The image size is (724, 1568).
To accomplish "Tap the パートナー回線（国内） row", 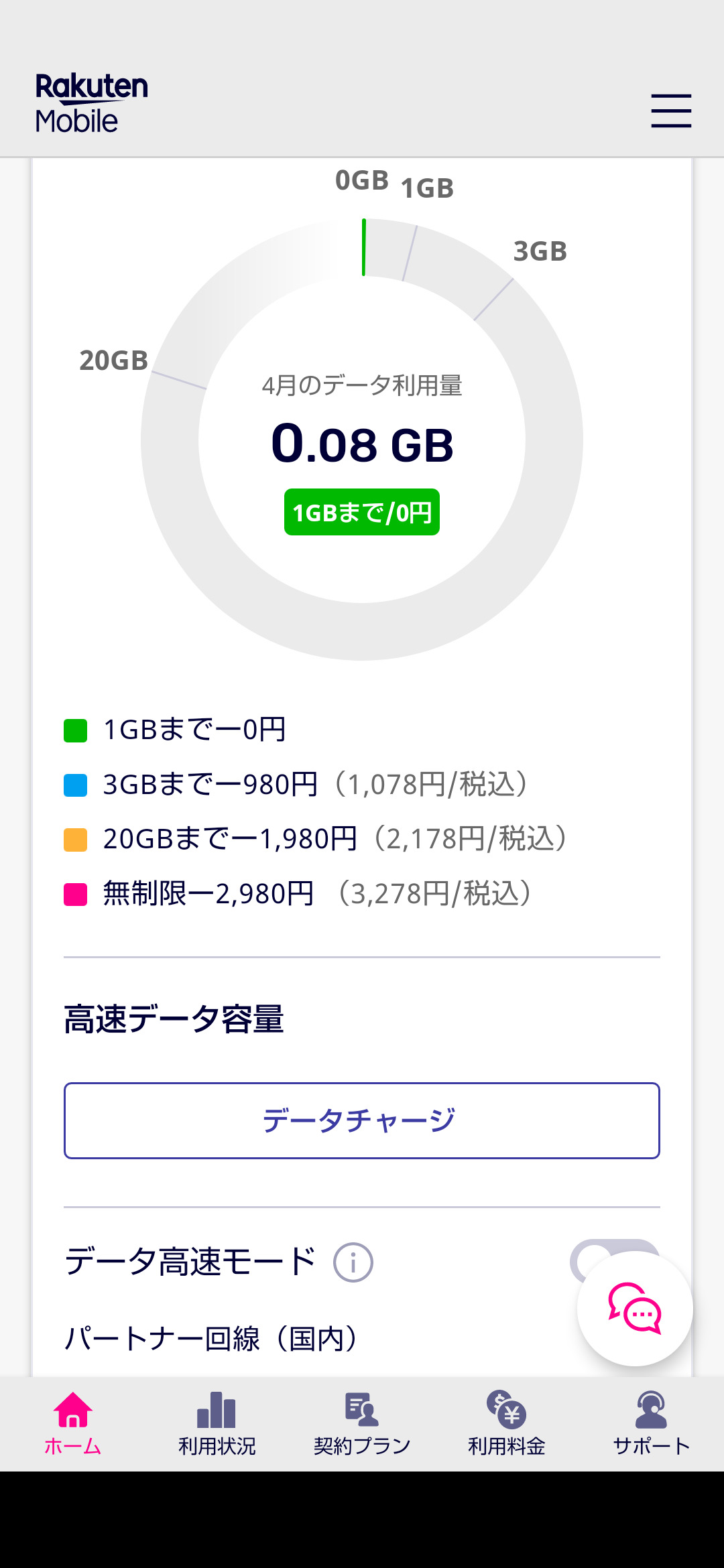I will 211,1339.
